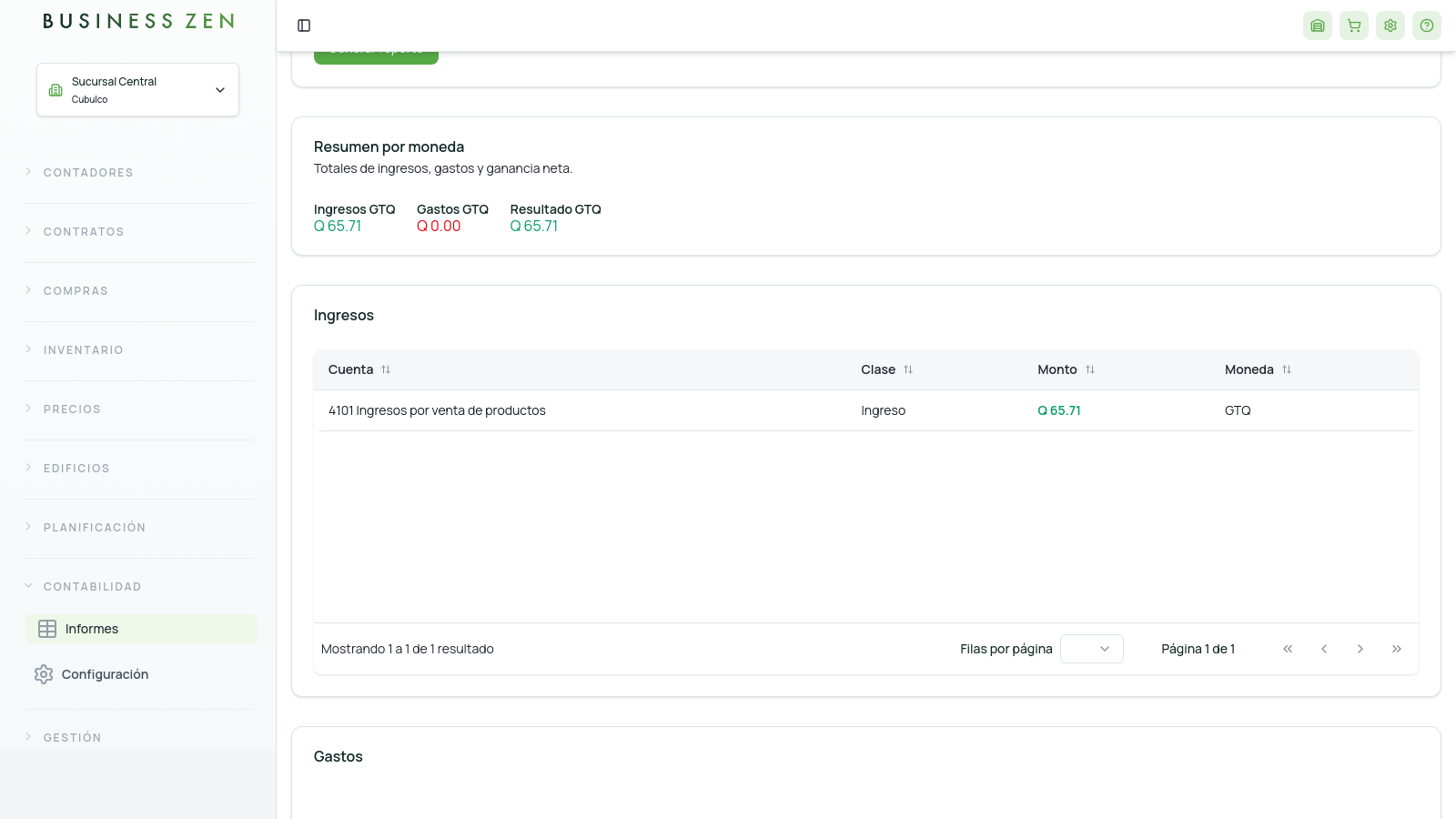Image resolution: width=1456 pixels, height=819 pixels.
Task: Expand the Contadores section
Action: coord(137,173)
